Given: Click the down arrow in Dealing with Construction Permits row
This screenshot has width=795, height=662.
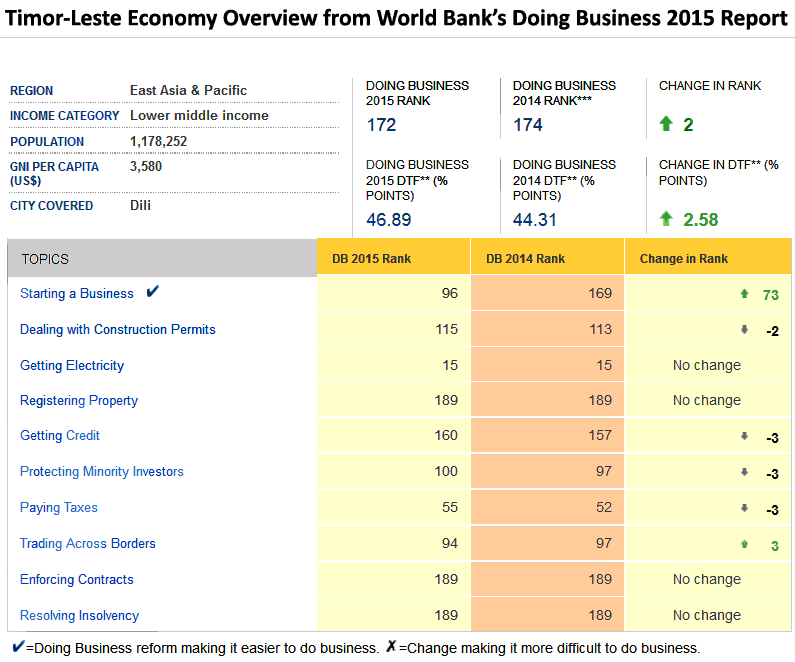Looking at the screenshot, I should [x=744, y=330].
